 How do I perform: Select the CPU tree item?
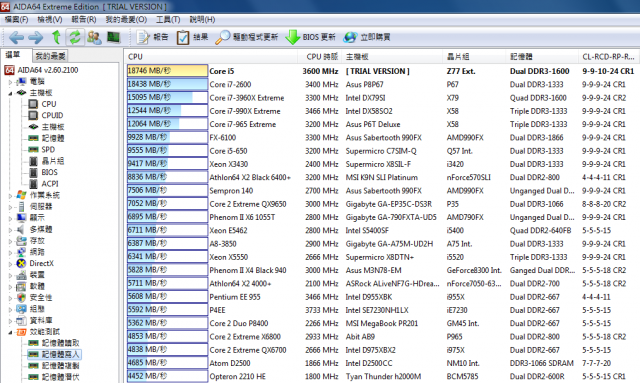tap(42, 104)
